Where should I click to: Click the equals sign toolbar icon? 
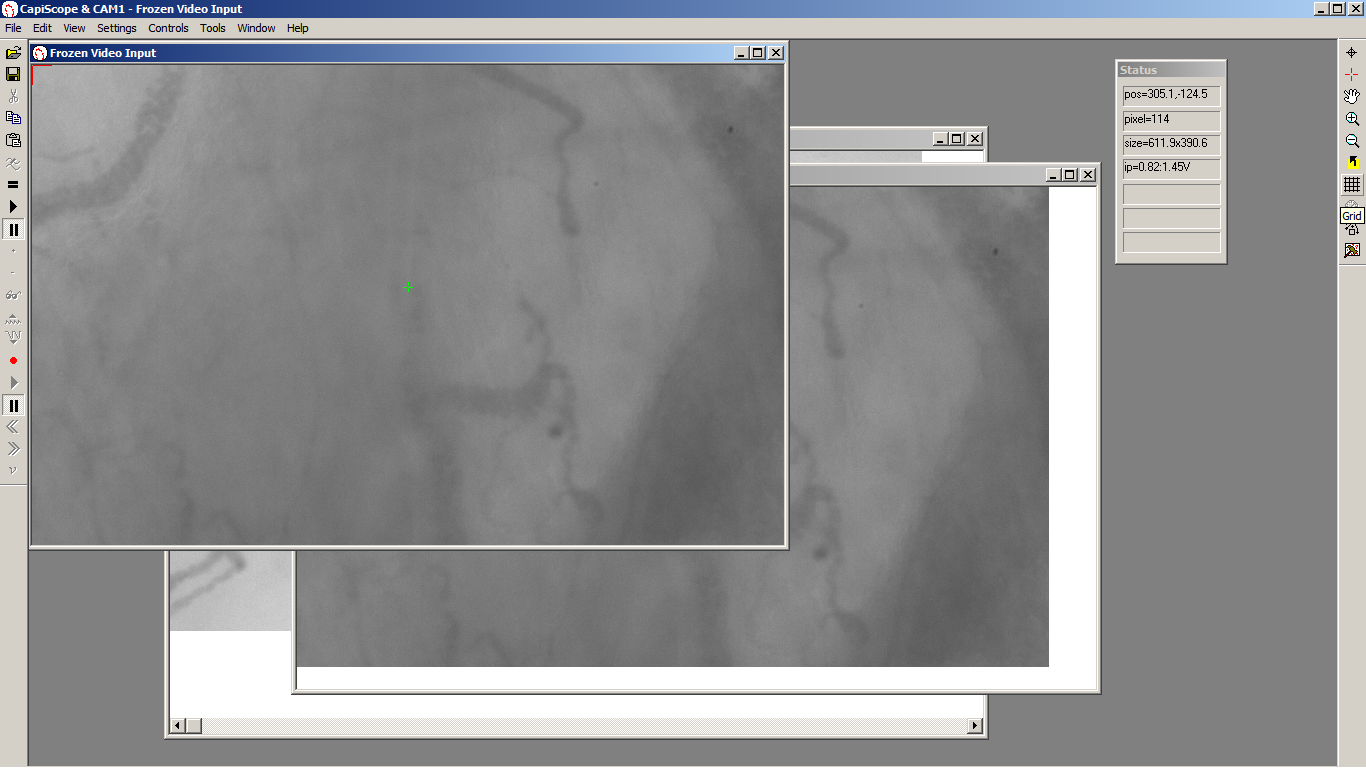[13, 184]
